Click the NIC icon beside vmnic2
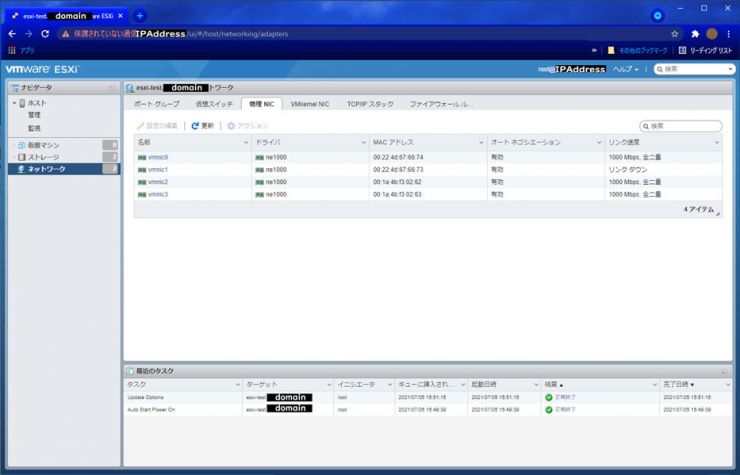This screenshot has height=475, width=740. pyautogui.click(x=142, y=182)
